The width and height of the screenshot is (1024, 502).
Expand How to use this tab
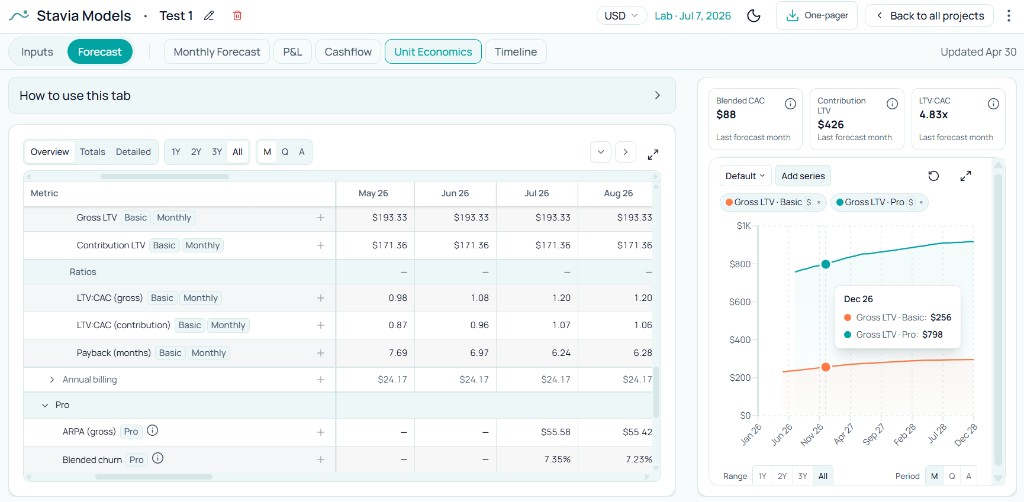pyautogui.click(x=342, y=95)
